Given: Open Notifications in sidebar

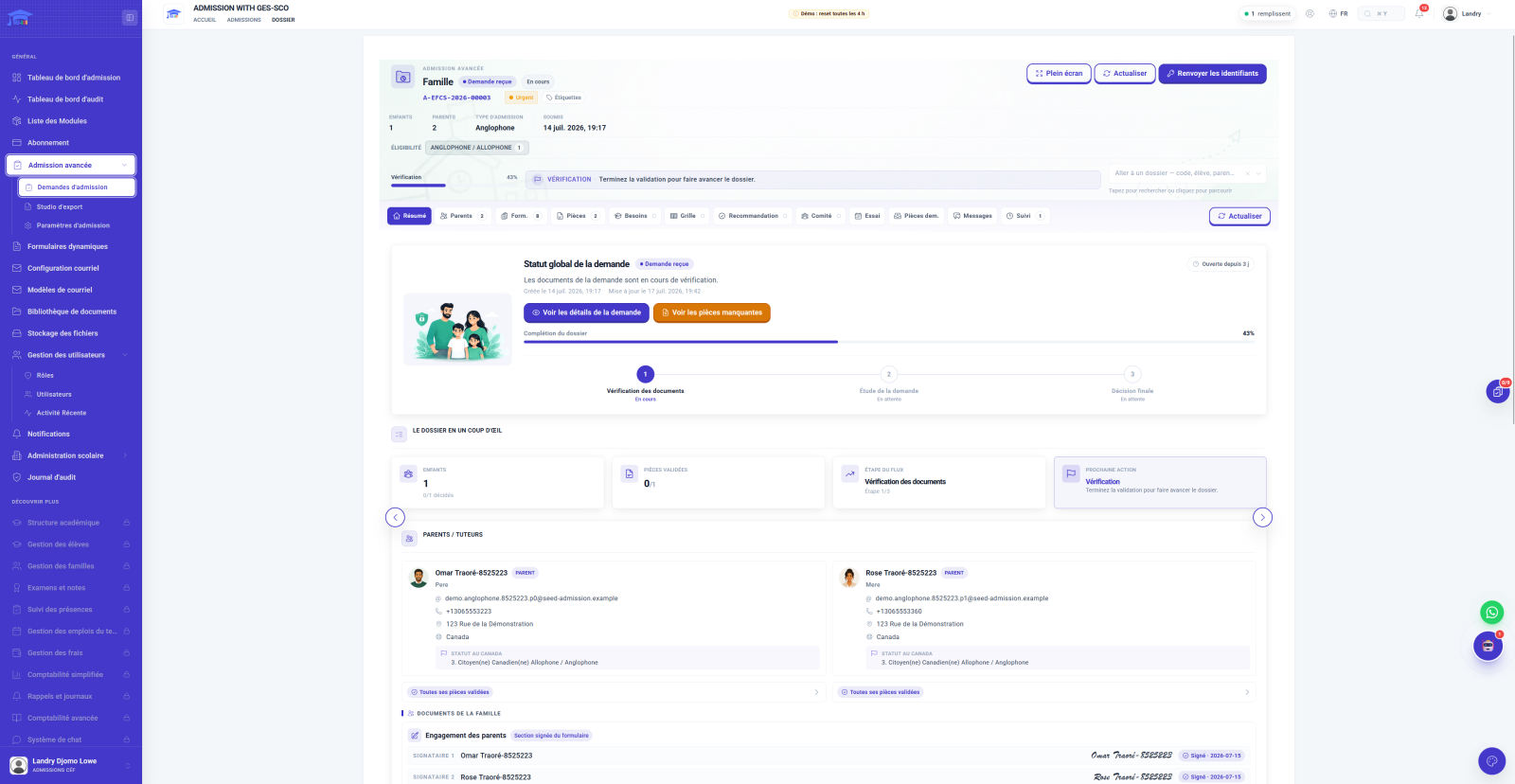Looking at the screenshot, I should tap(71, 434).
